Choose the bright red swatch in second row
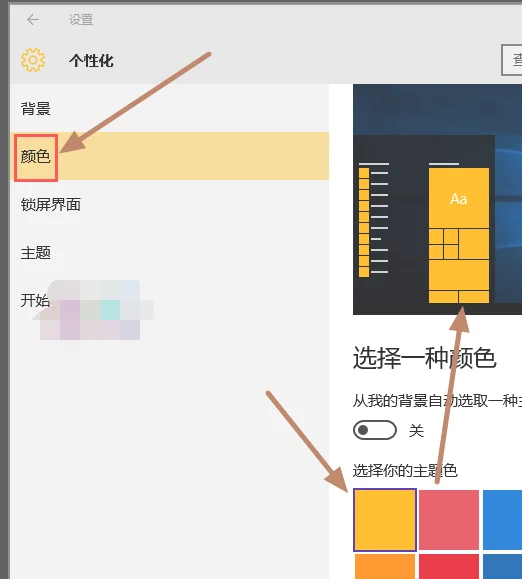The height and width of the screenshot is (579, 522). coord(449,566)
